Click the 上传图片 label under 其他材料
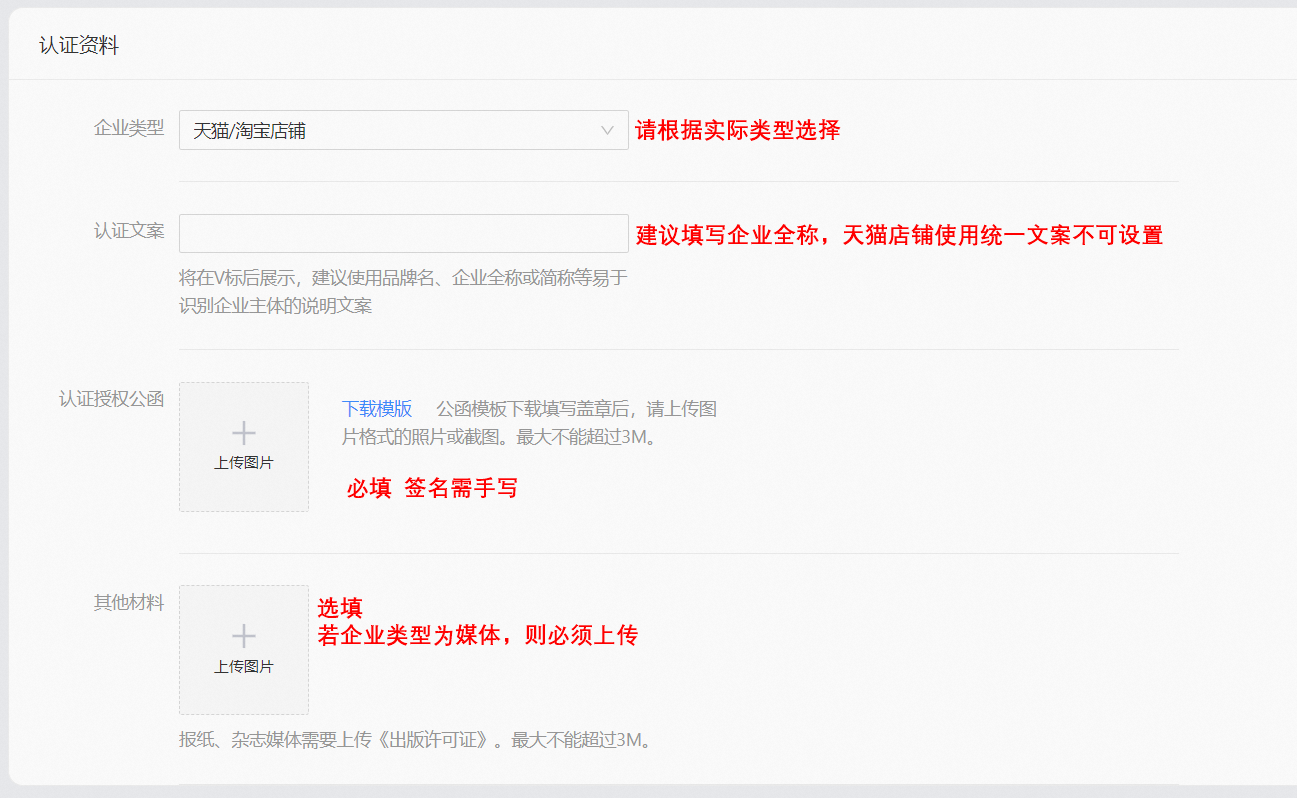This screenshot has height=798, width=1297. tap(244, 667)
